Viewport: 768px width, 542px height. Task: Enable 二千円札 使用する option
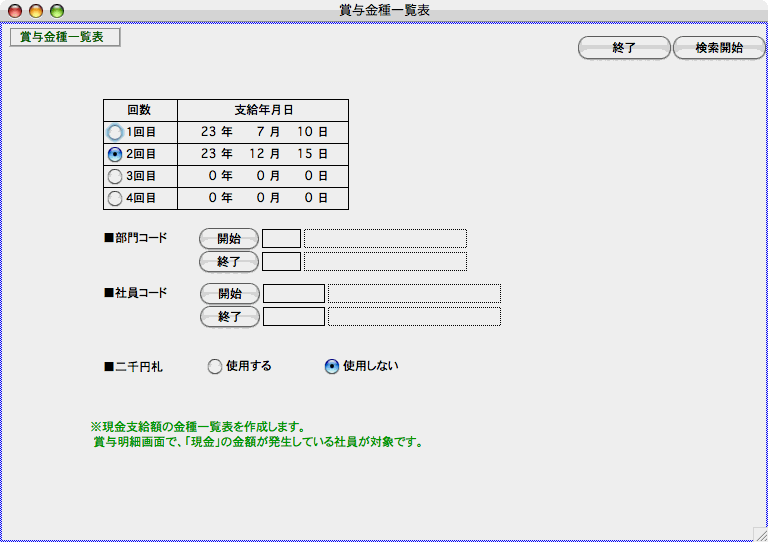point(214,367)
